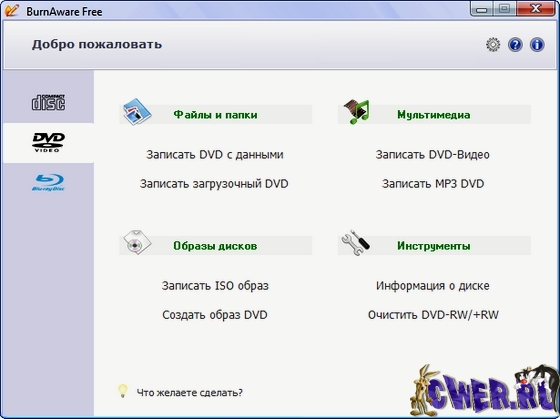Screen dimensions: 560x419
Task: Minimize the BurnAware Free window
Action: (482, 9)
